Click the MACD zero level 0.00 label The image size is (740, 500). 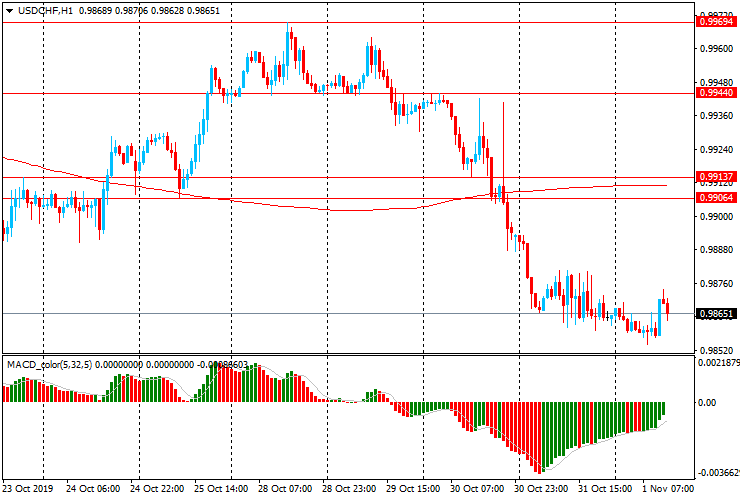[707, 402]
